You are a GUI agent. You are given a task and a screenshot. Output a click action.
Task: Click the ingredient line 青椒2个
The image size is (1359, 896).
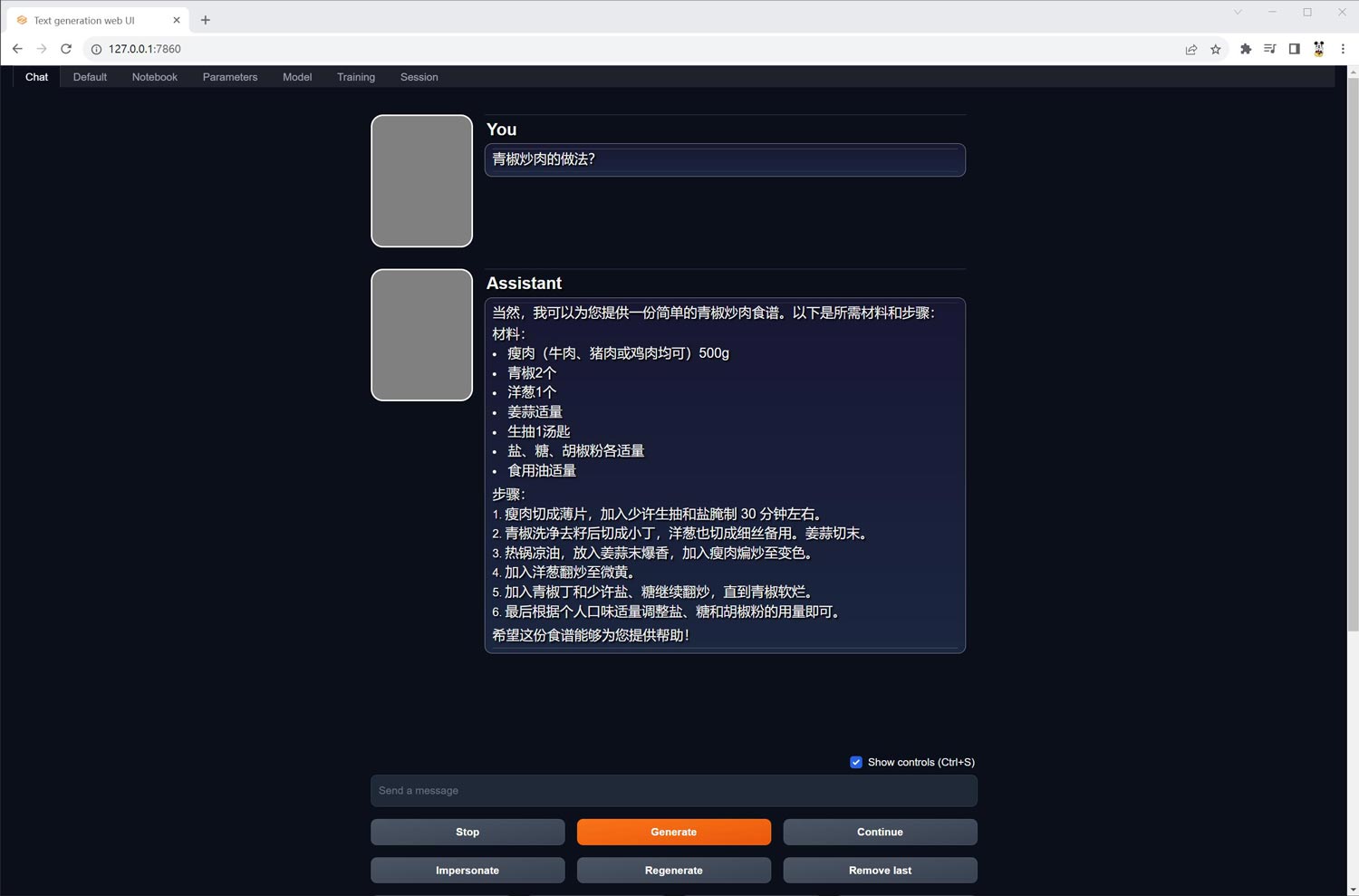tap(532, 373)
